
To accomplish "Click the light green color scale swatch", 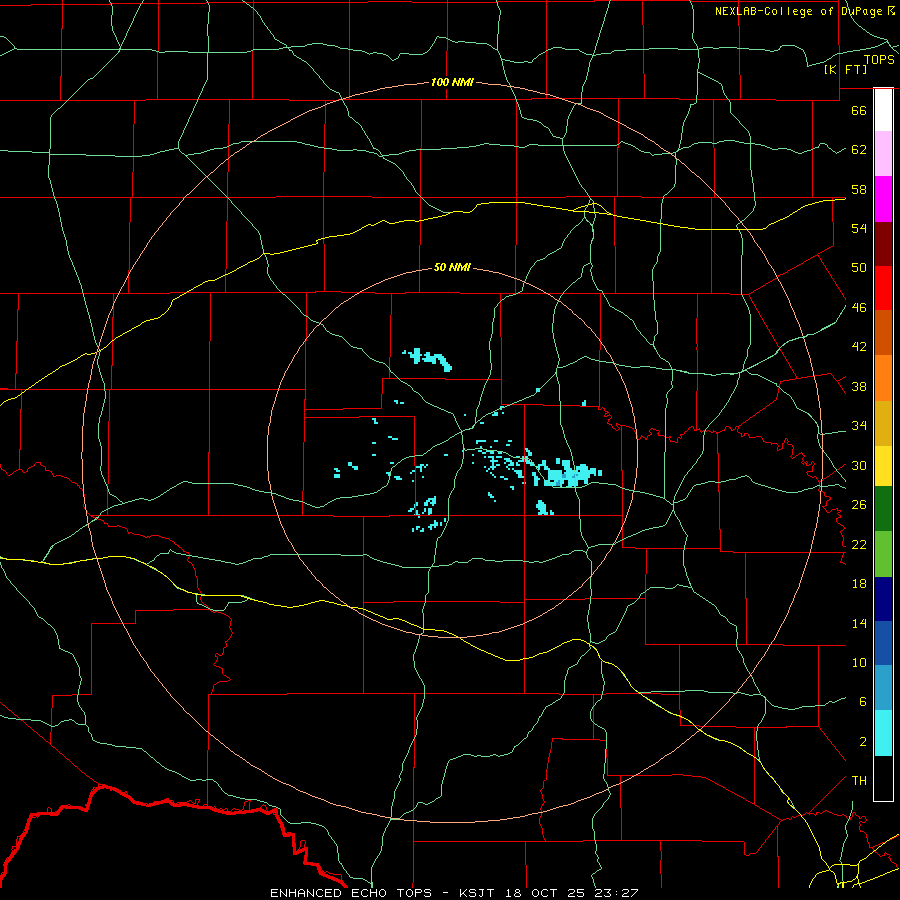I will pos(883,554).
